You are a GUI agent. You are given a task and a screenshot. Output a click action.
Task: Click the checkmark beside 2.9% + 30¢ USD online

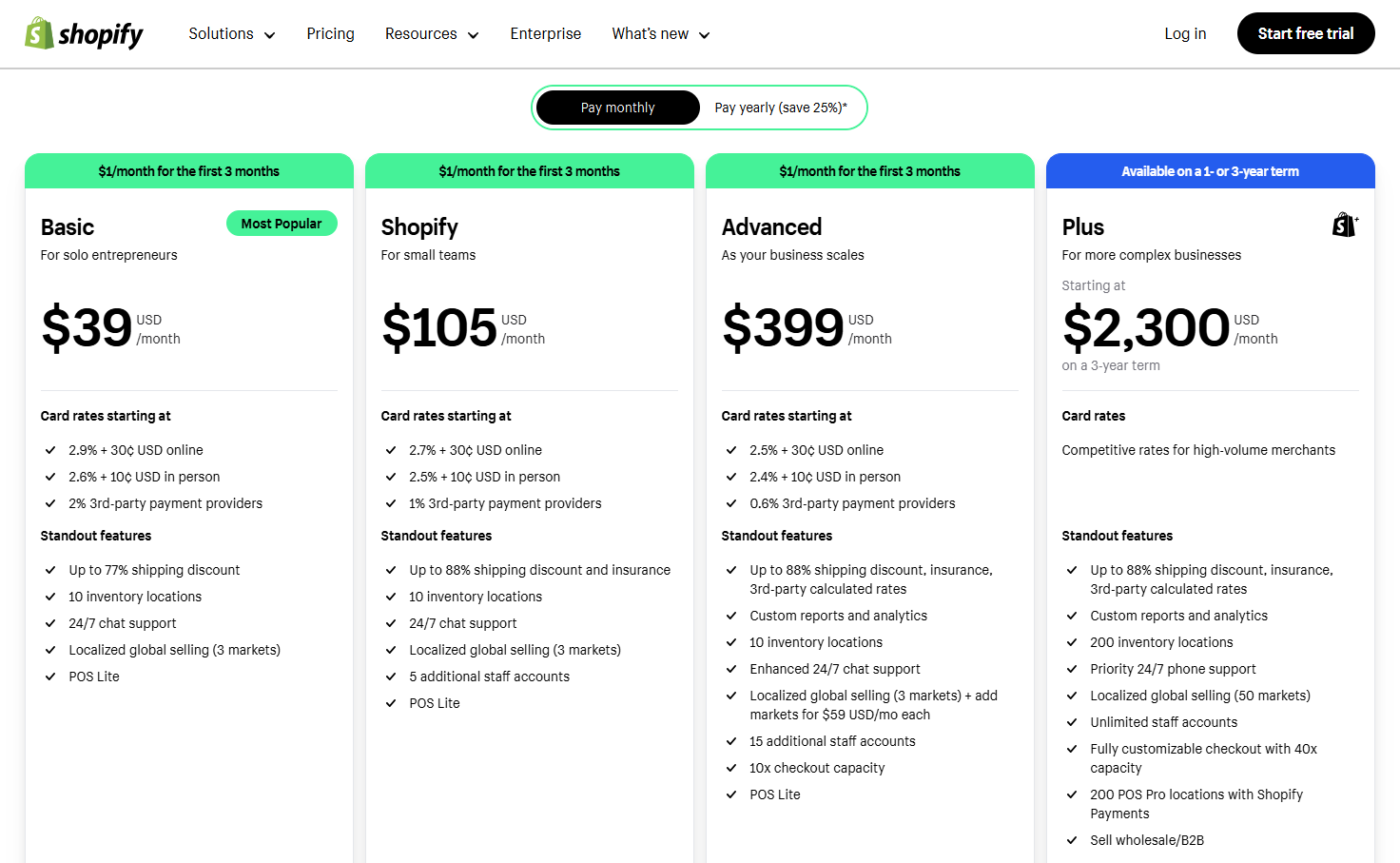[x=50, y=450]
